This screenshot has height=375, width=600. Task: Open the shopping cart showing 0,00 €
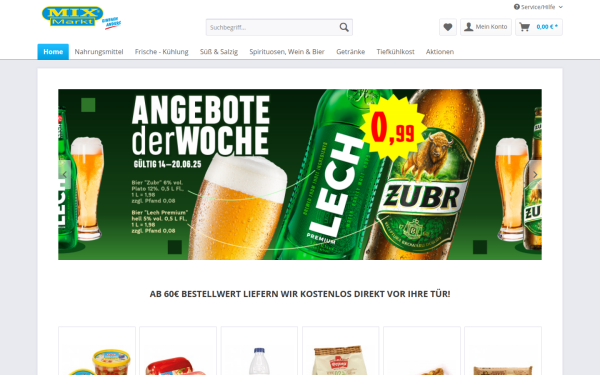[x=539, y=27]
